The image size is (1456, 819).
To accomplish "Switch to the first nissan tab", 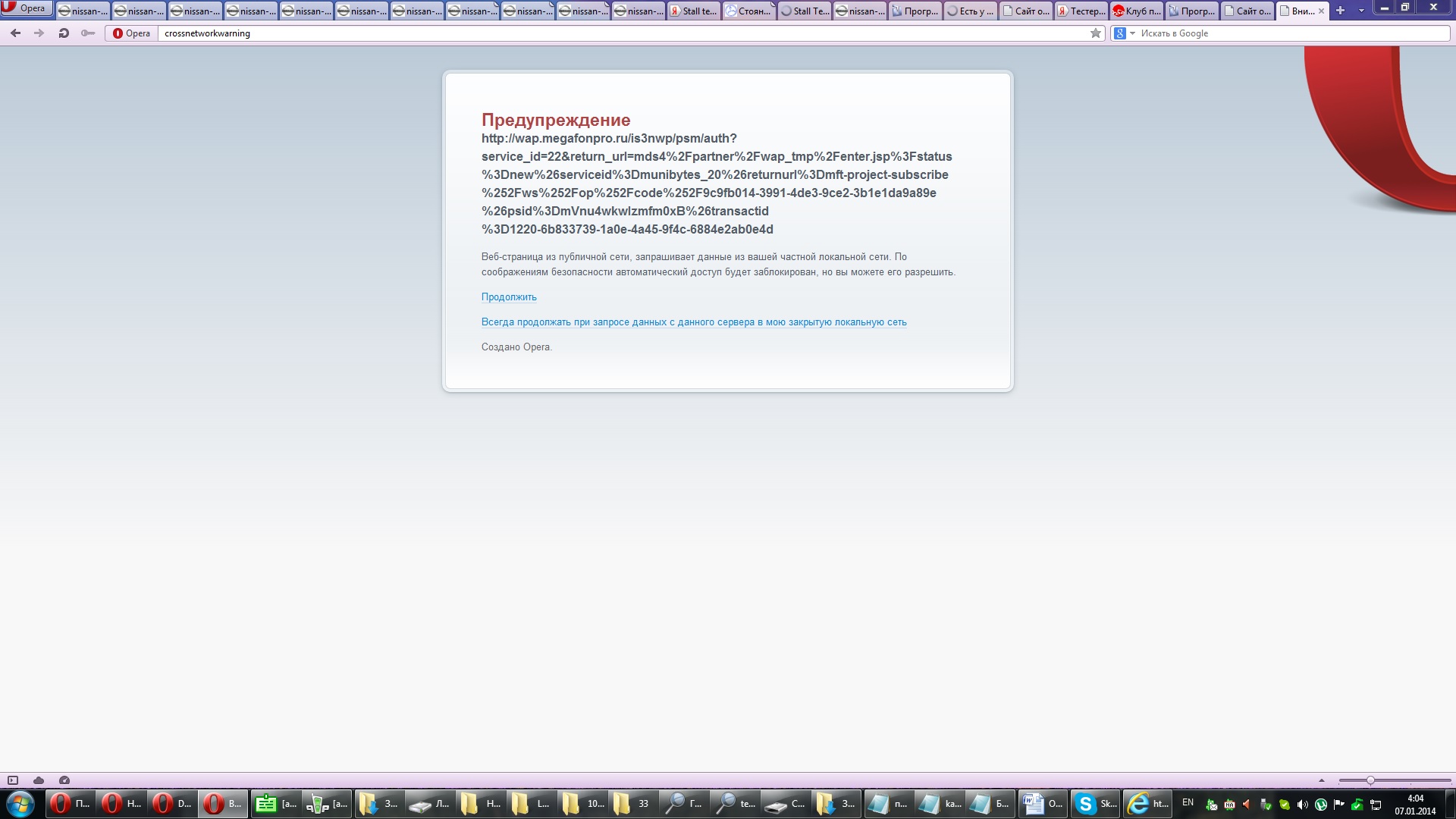I will click(83, 11).
